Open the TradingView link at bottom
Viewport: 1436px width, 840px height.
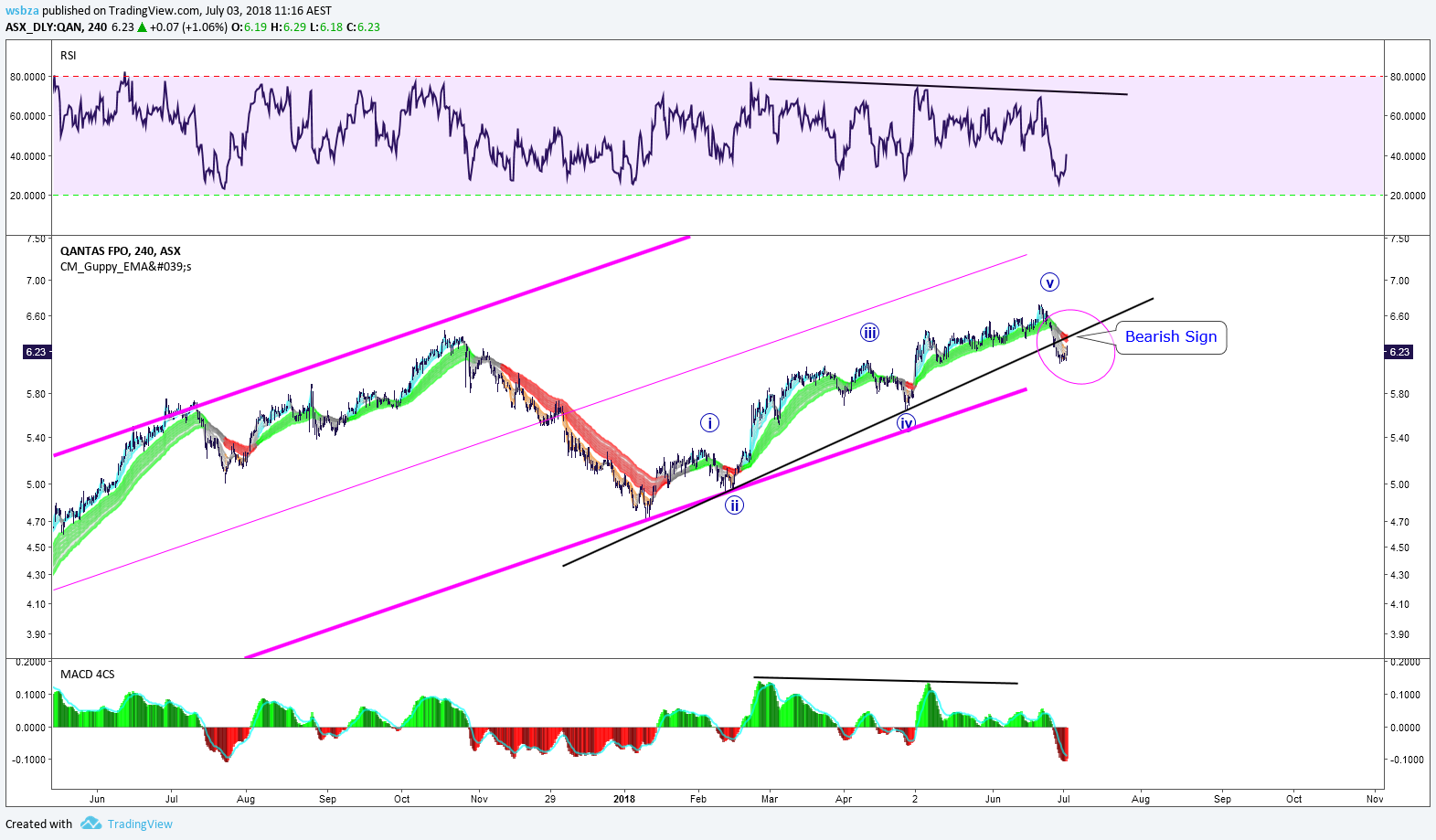(140, 824)
